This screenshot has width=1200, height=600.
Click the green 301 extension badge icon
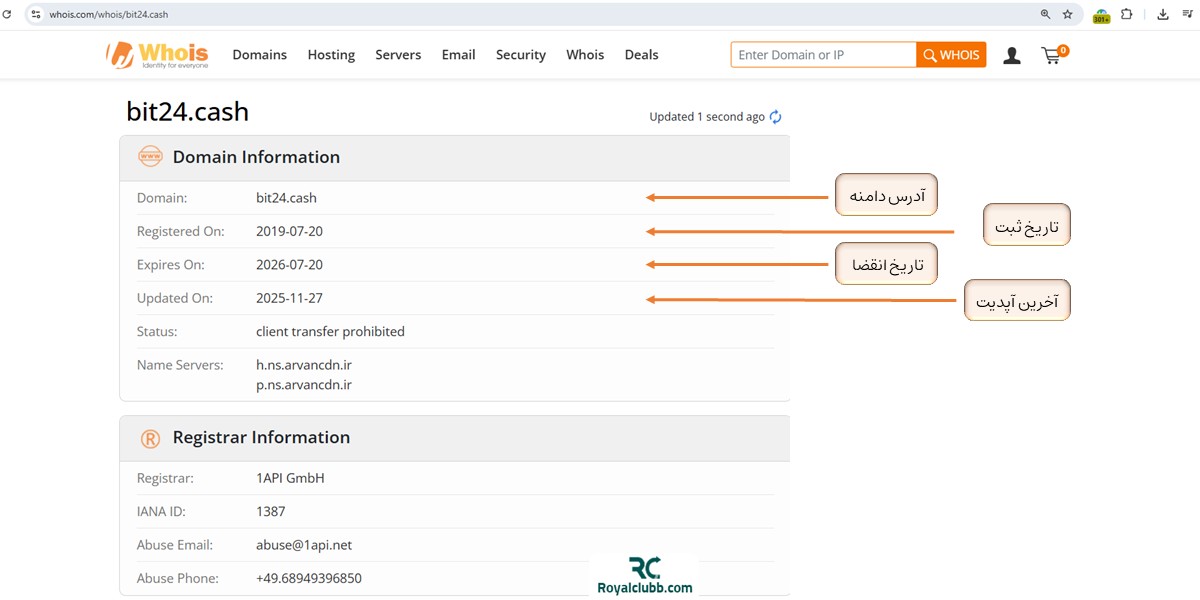click(1101, 15)
